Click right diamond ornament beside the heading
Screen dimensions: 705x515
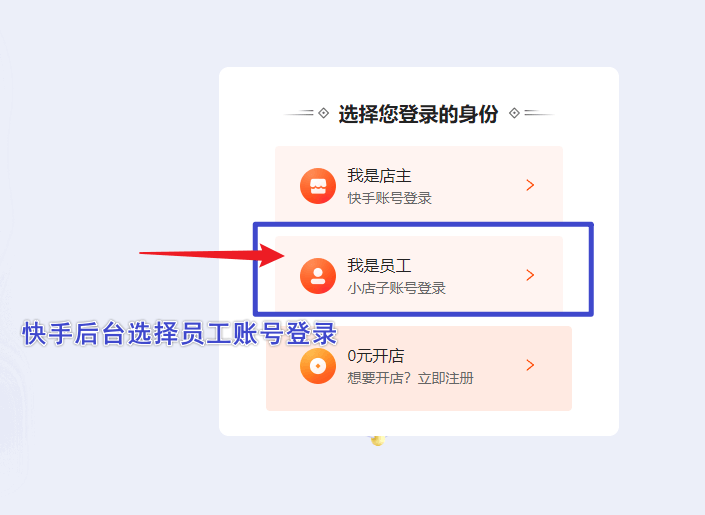514,113
